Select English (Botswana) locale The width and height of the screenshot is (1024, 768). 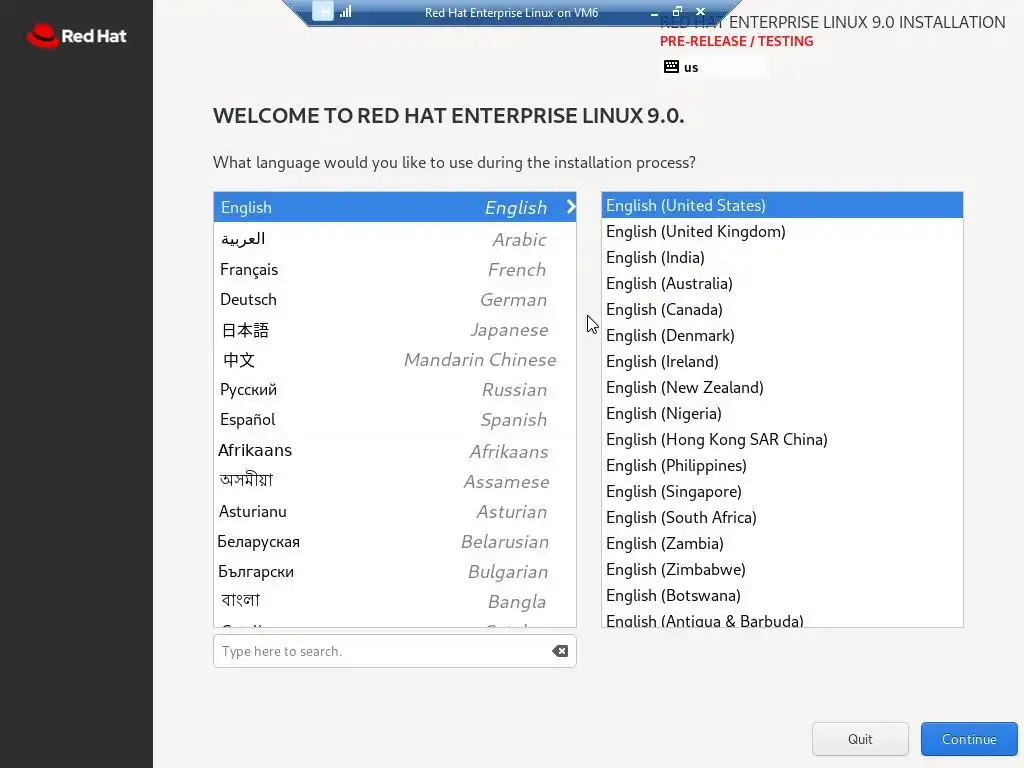click(x=782, y=596)
